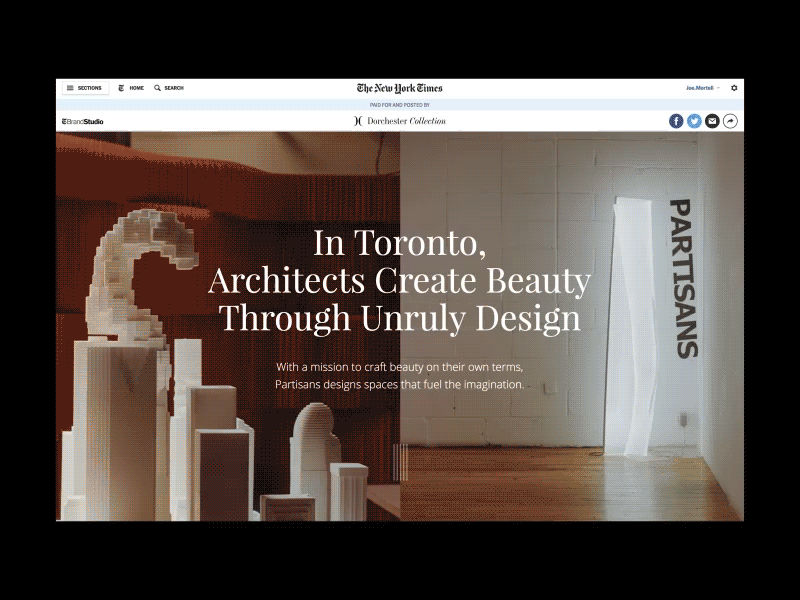The width and height of the screenshot is (800, 600).
Task: Email the article via the envelope icon
Action: [712, 121]
